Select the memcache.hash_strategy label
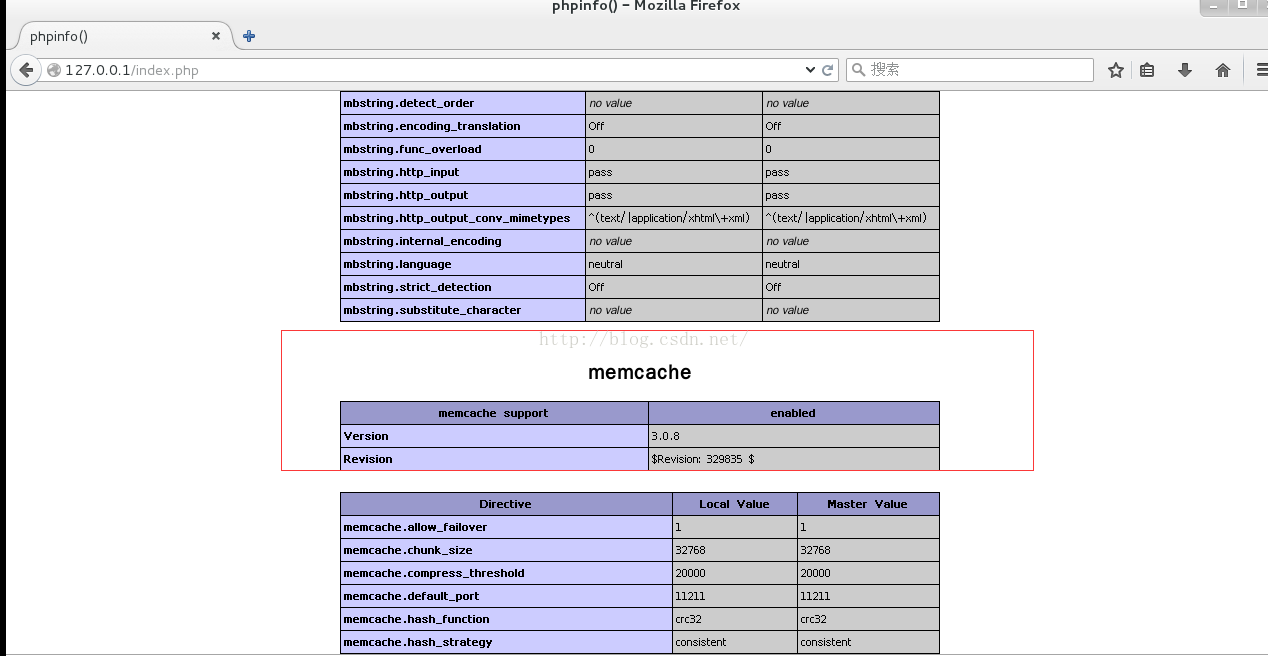 pyautogui.click(x=418, y=642)
